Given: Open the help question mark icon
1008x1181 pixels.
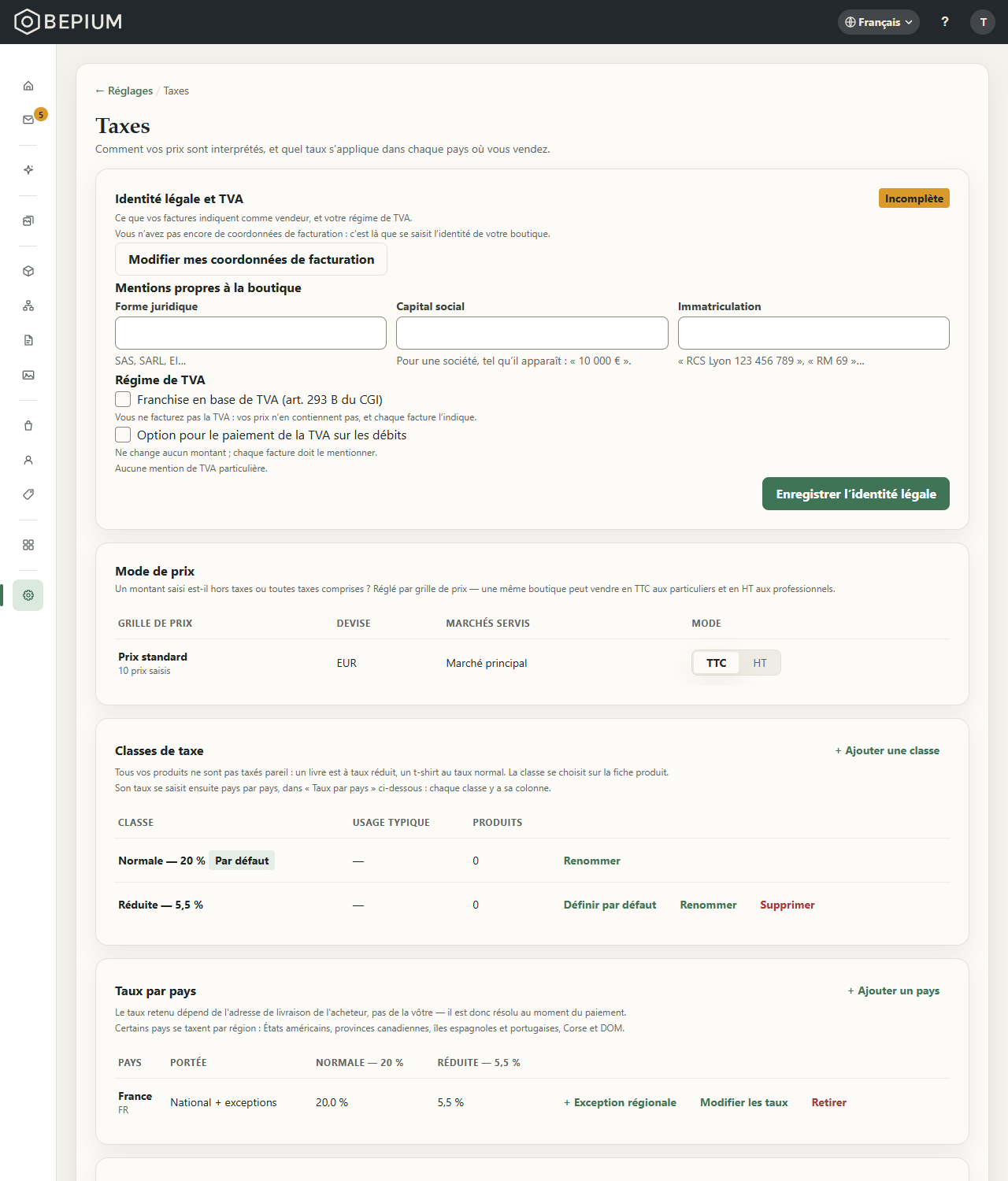Looking at the screenshot, I should (945, 22).
